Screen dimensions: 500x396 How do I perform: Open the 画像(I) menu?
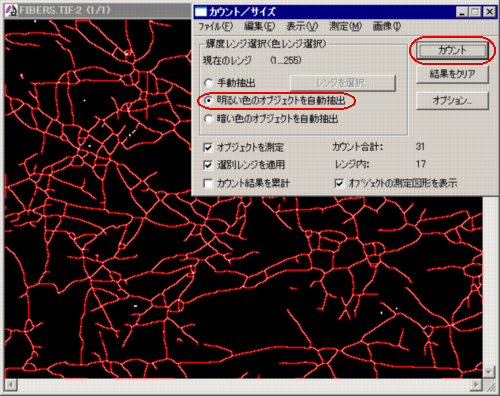tap(387, 26)
